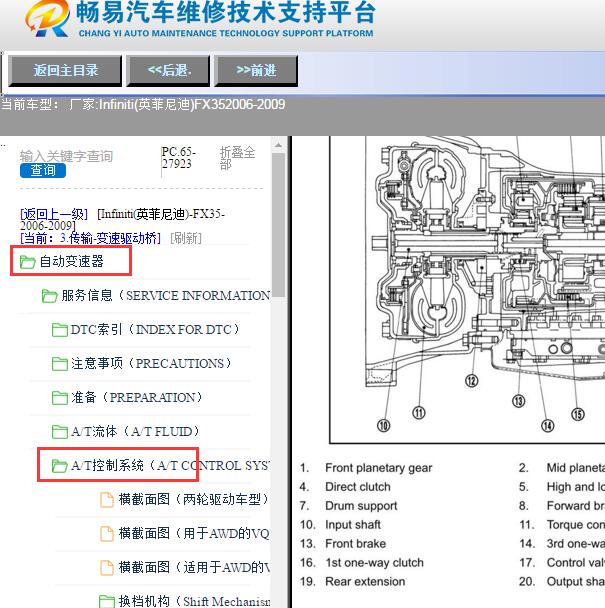Screen dimensions: 605x608
Task: Click callout number 15 in diagram
Action: 577,414
